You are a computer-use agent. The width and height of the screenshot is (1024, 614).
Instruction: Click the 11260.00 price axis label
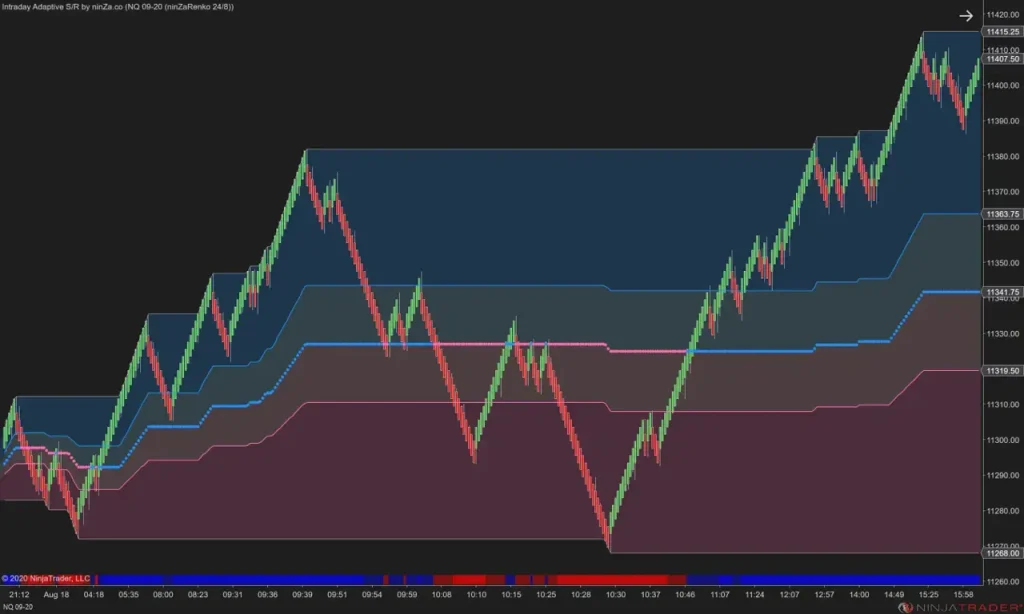(x=1002, y=581)
